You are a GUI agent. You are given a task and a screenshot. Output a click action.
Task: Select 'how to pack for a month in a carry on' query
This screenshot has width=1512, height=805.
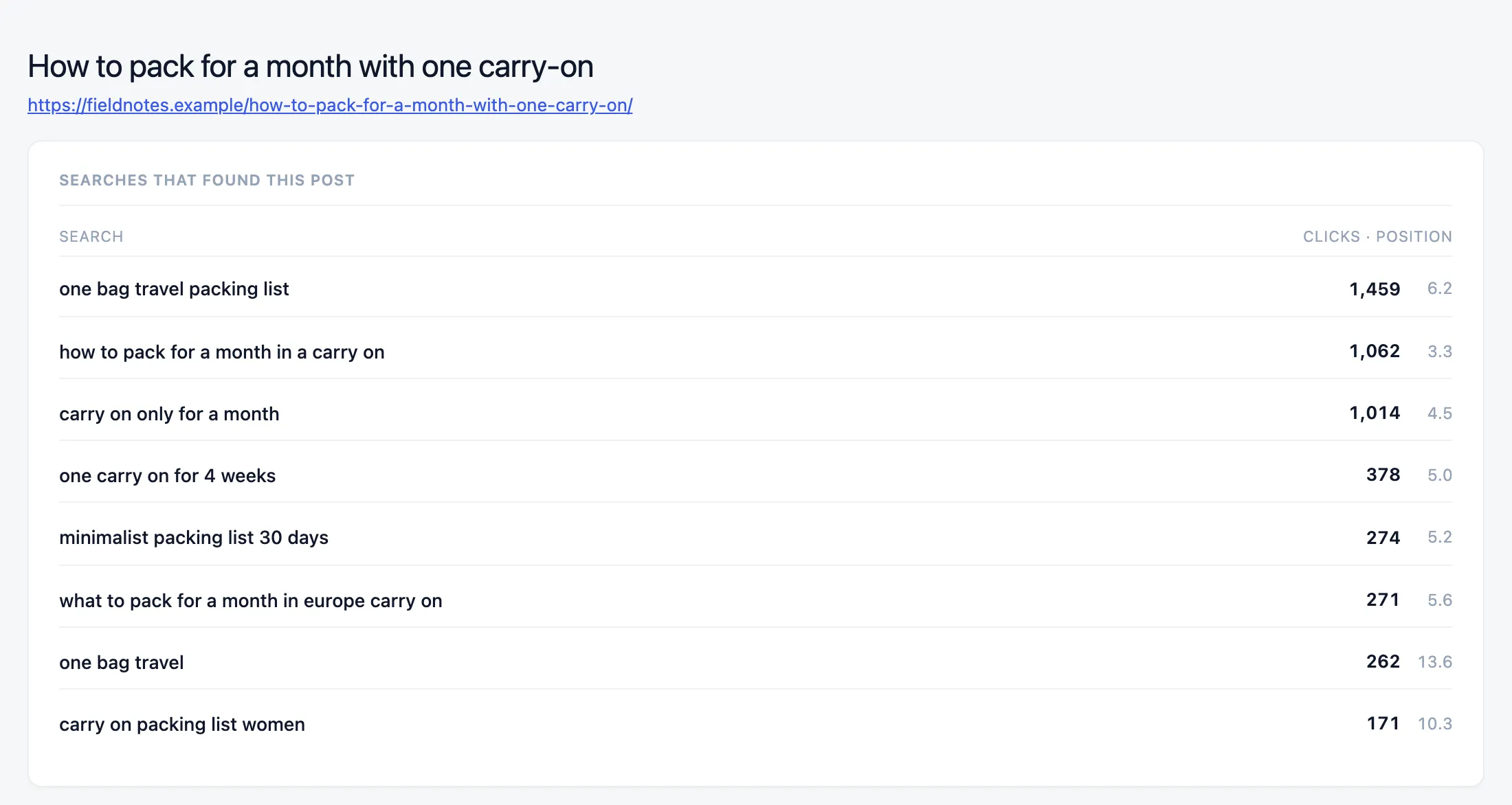click(222, 352)
